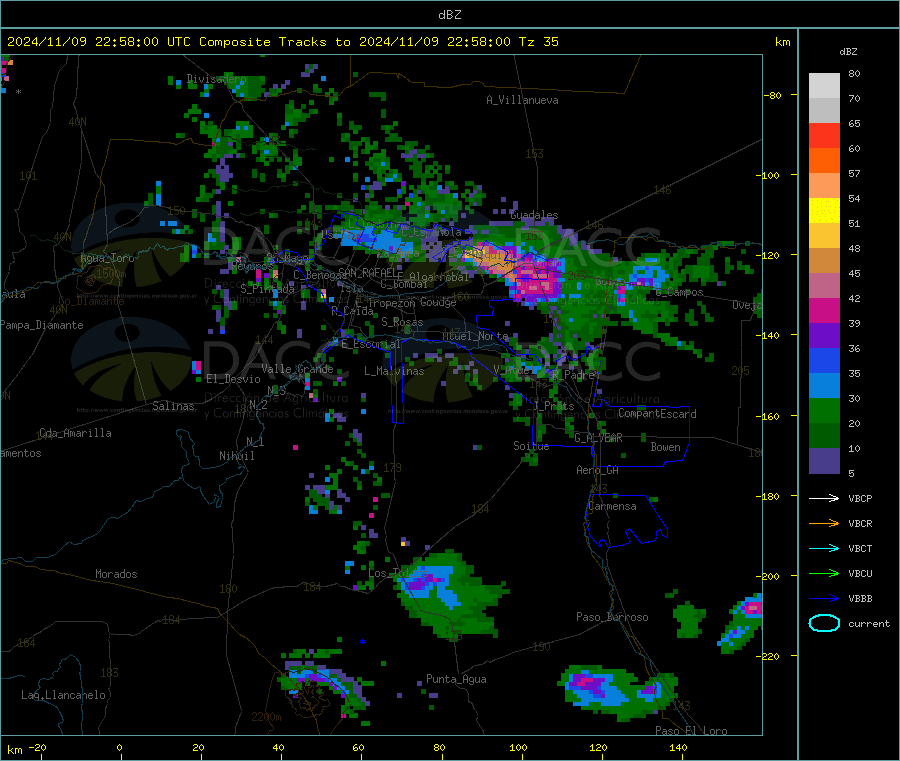900x761 pixels.
Task: Select the magenta 39 dBZ color swatch
Action: (824, 310)
